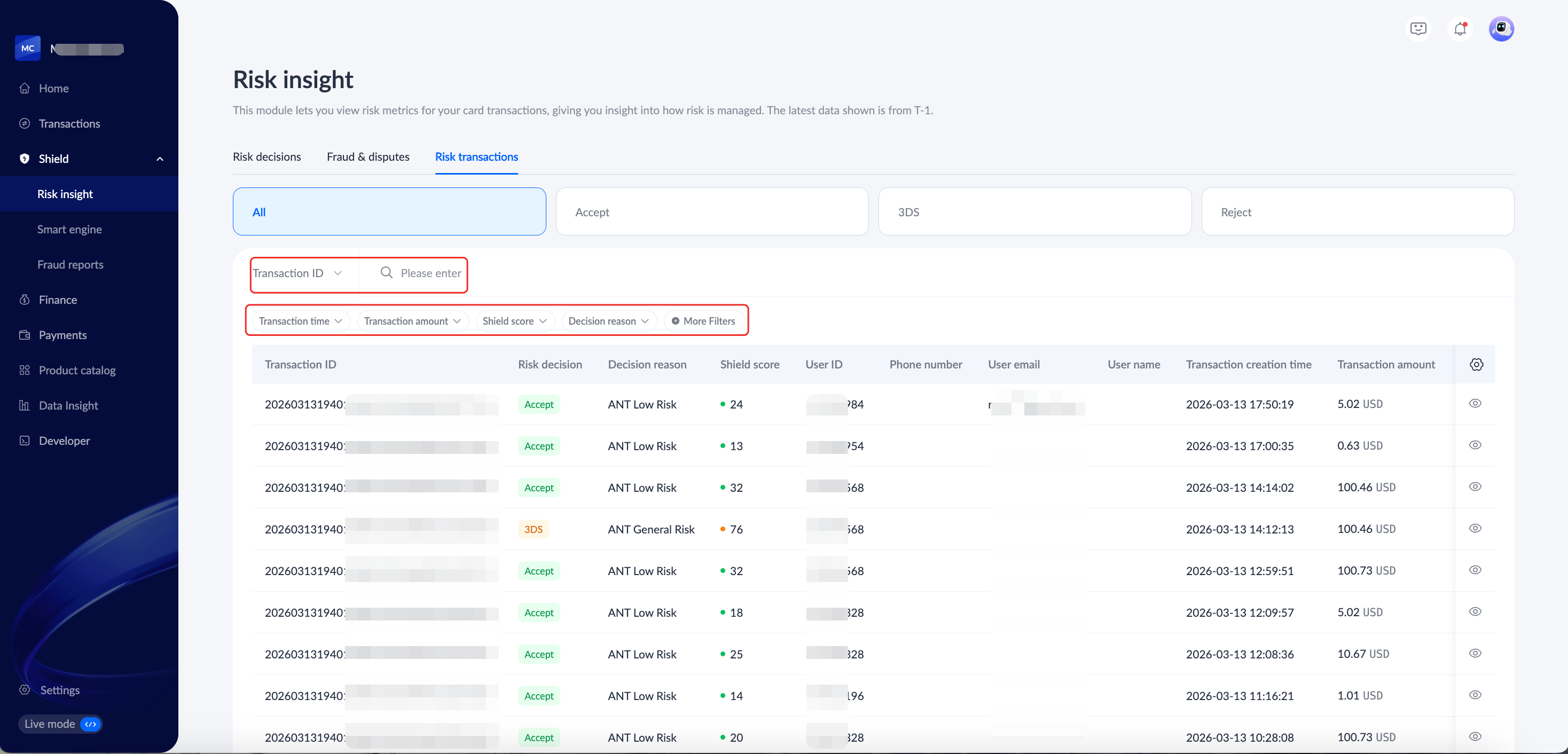Select the Reject filter card
The width and height of the screenshot is (1568, 754).
(1357, 212)
